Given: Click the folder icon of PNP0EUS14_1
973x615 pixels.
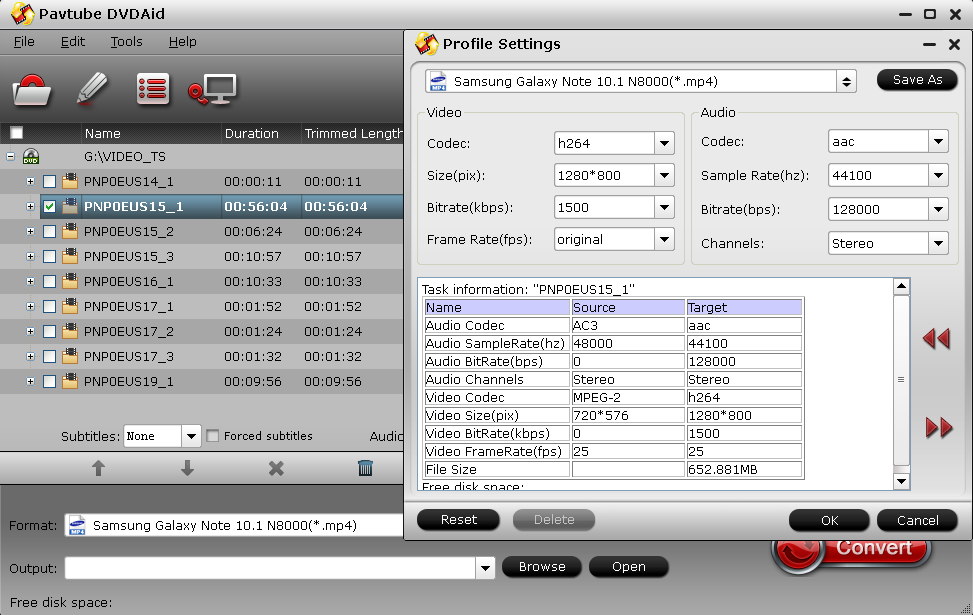Looking at the screenshot, I should pos(70,181).
